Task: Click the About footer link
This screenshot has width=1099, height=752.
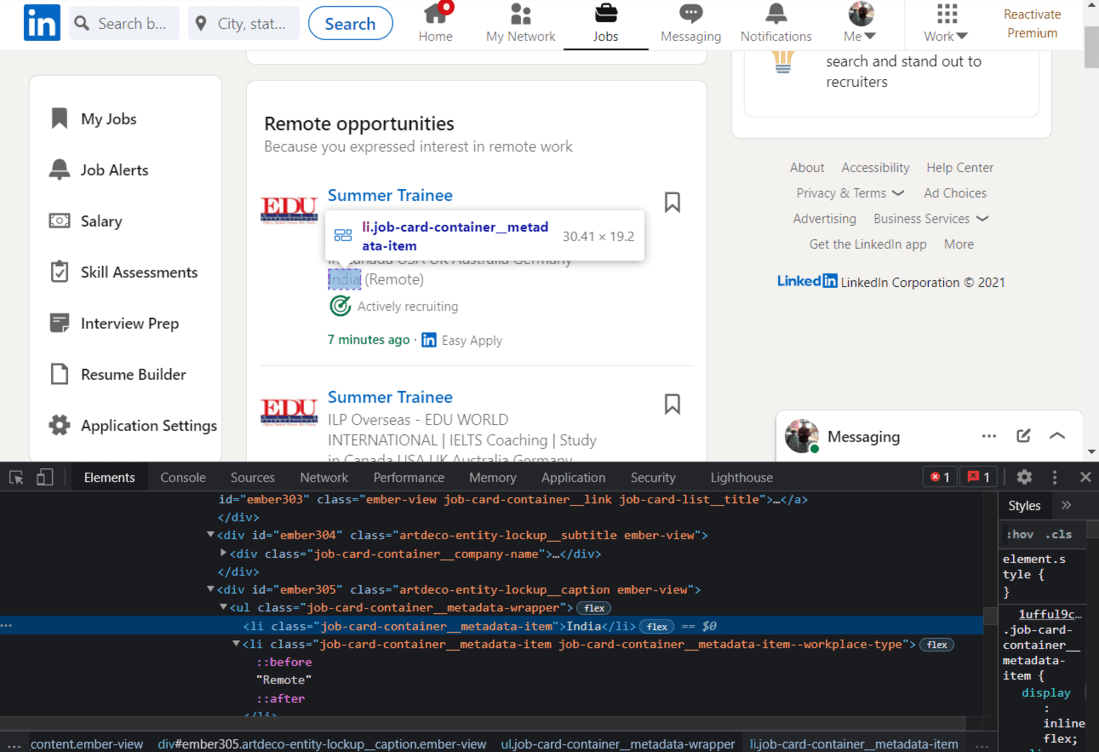Action: point(807,168)
